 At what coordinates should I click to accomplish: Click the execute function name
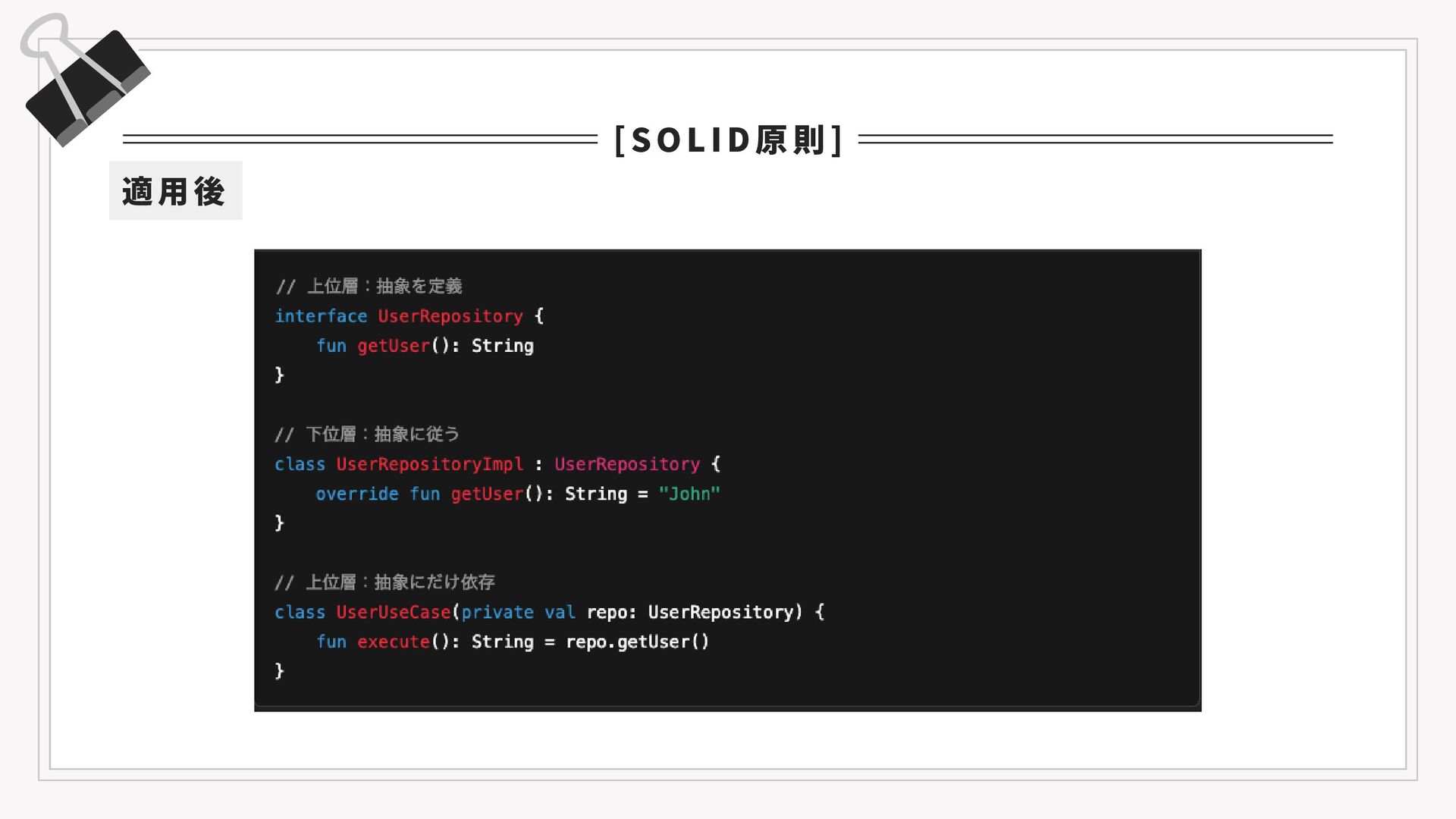click(394, 642)
